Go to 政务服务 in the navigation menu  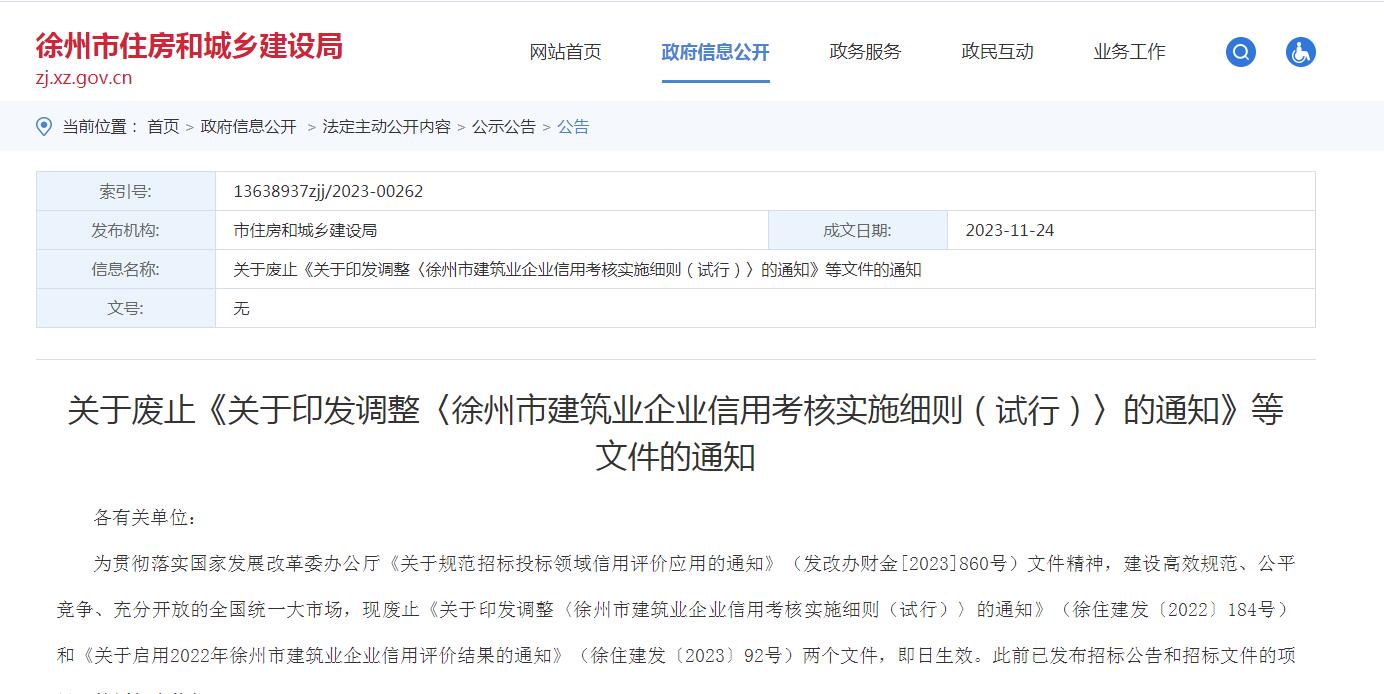click(865, 52)
